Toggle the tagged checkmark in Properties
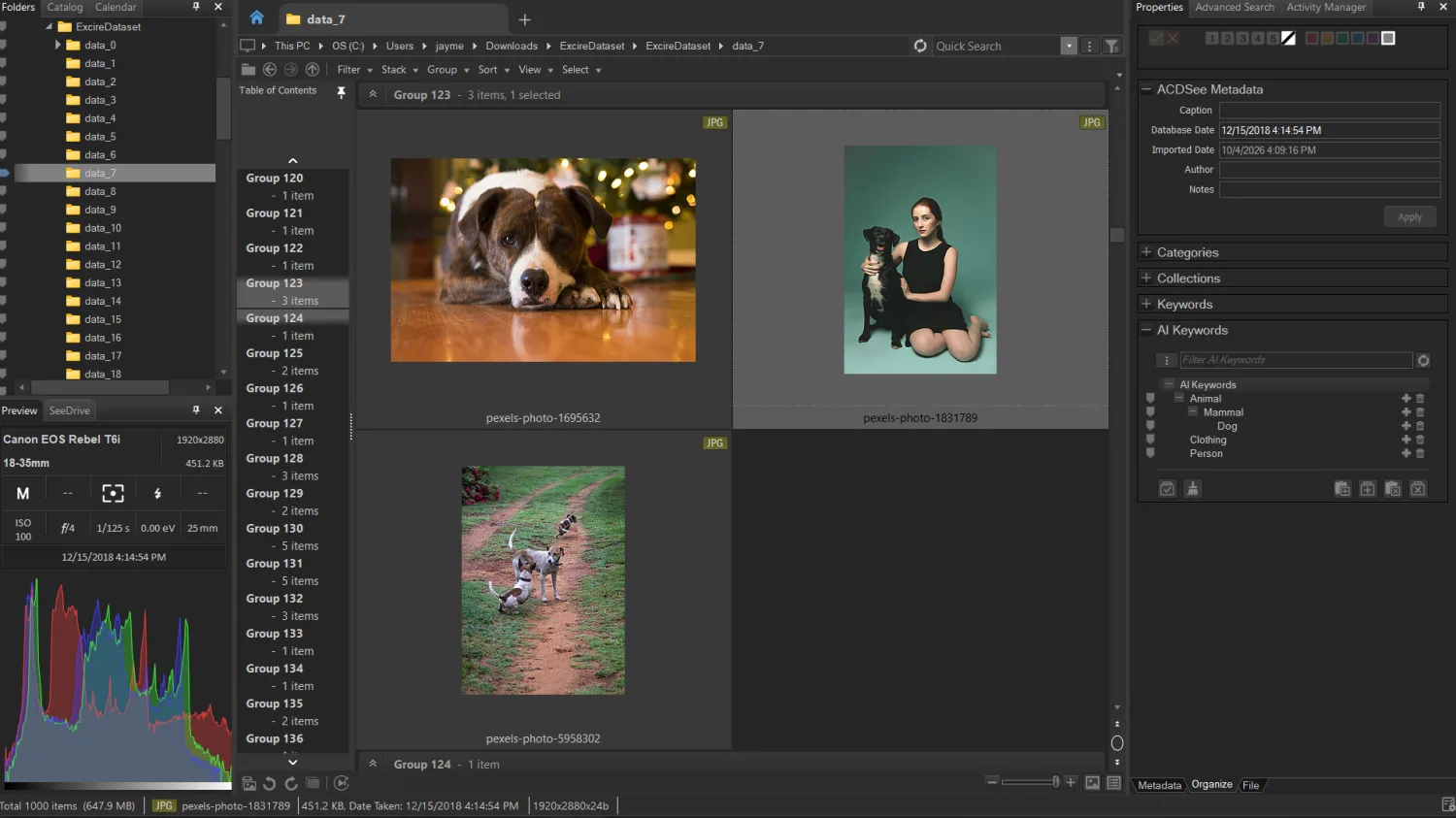The width and height of the screenshot is (1456, 818). pos(1156,38)
